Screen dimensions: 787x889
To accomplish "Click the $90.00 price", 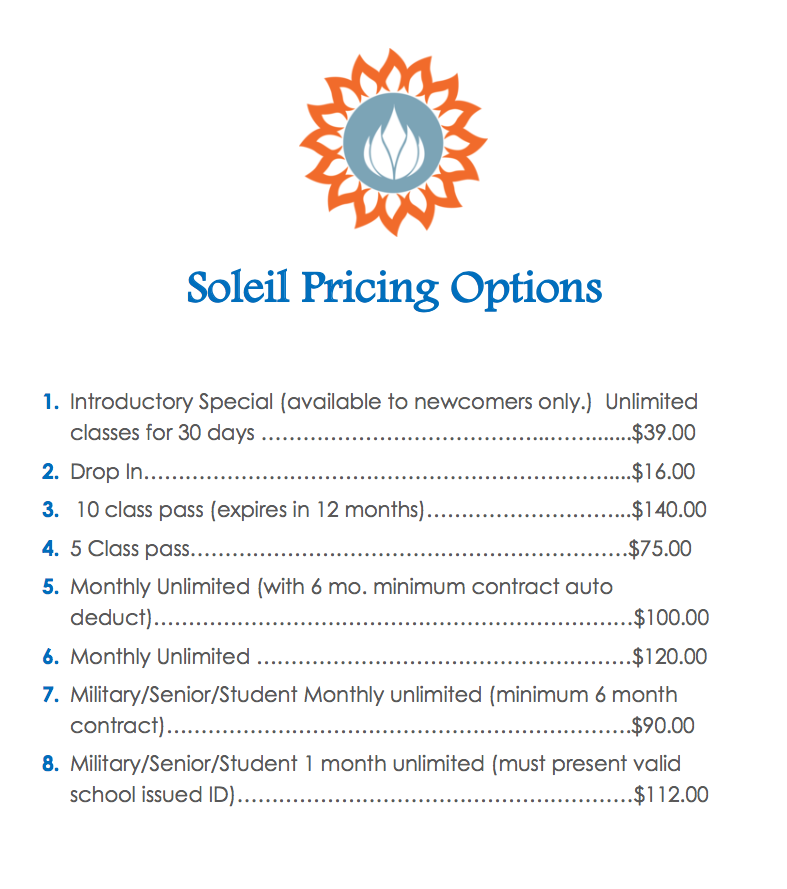I will [x=663, y=726].
